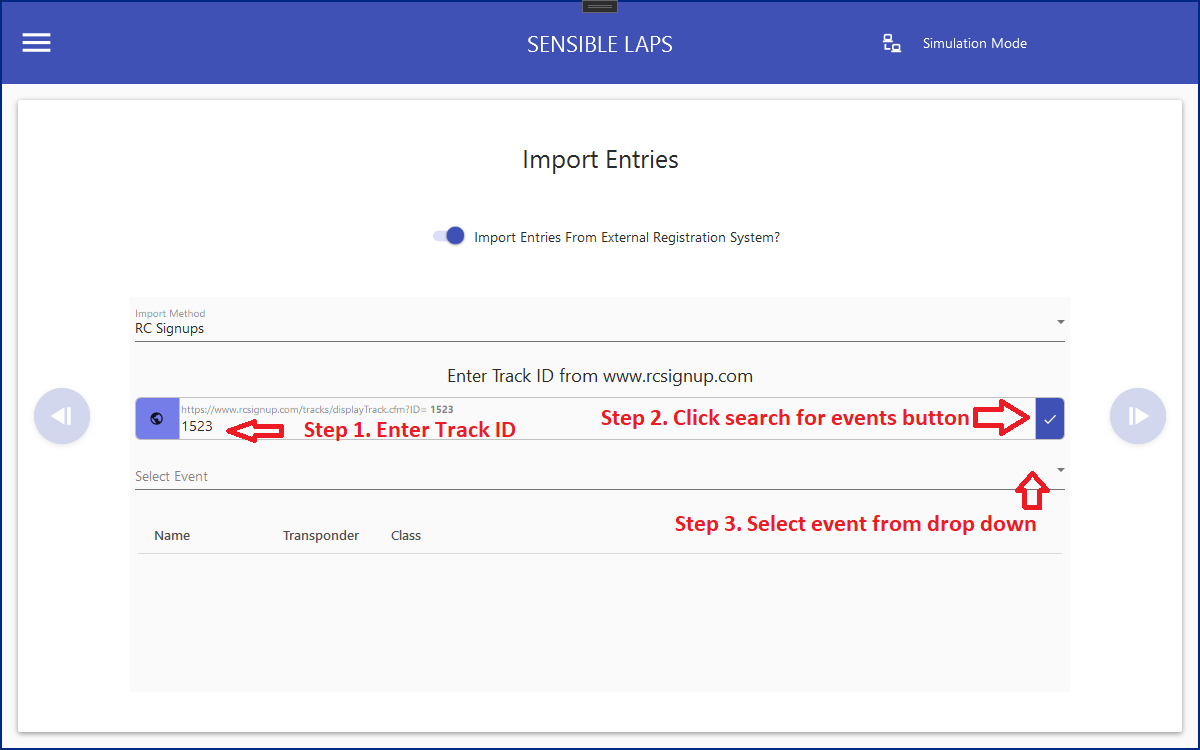Click the Simulation Mode text label
The height and width of the screenshot is (750, 1200).
[x=974, y=43]
